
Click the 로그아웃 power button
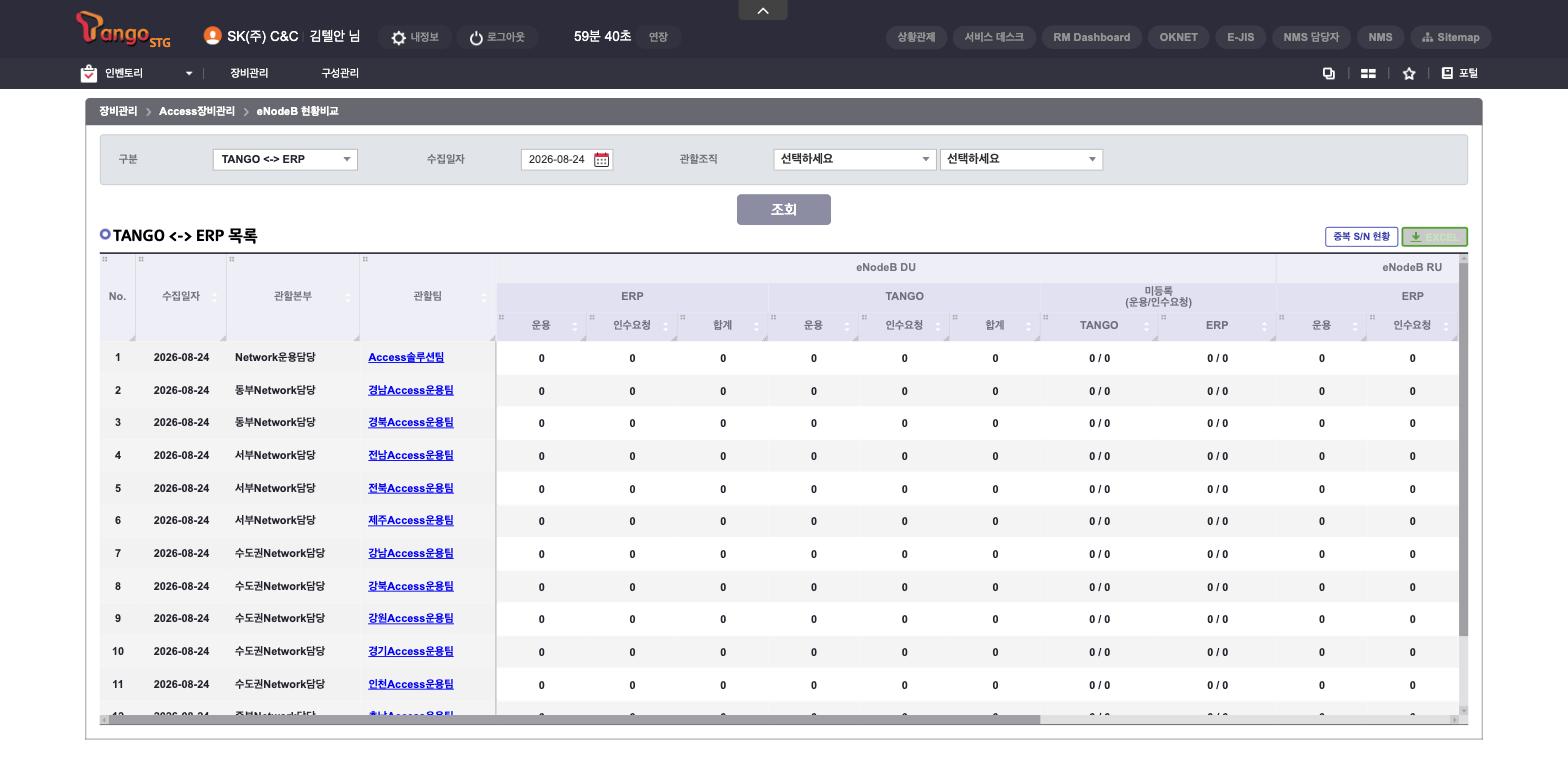point(496,37)
